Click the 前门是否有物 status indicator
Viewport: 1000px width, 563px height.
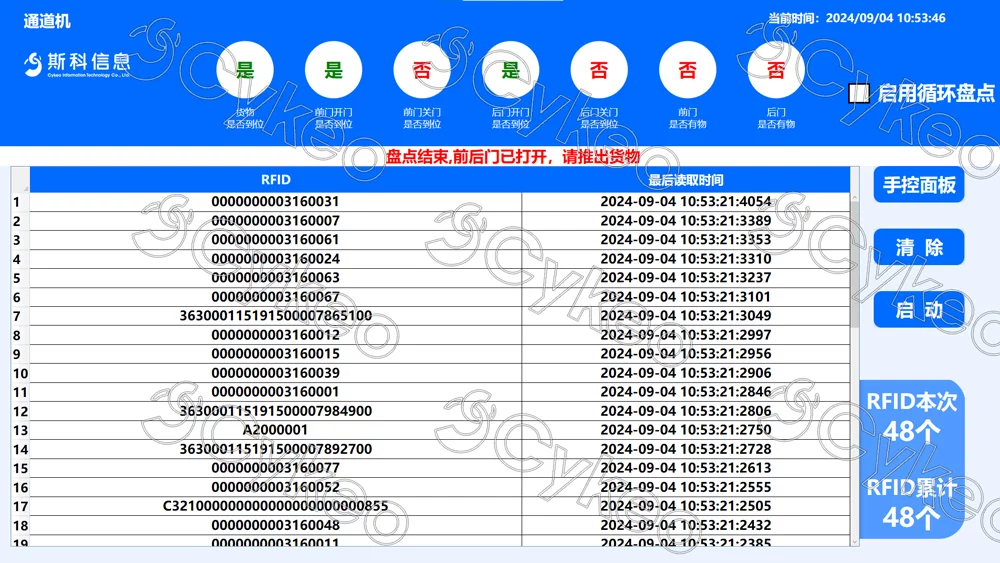687,70
